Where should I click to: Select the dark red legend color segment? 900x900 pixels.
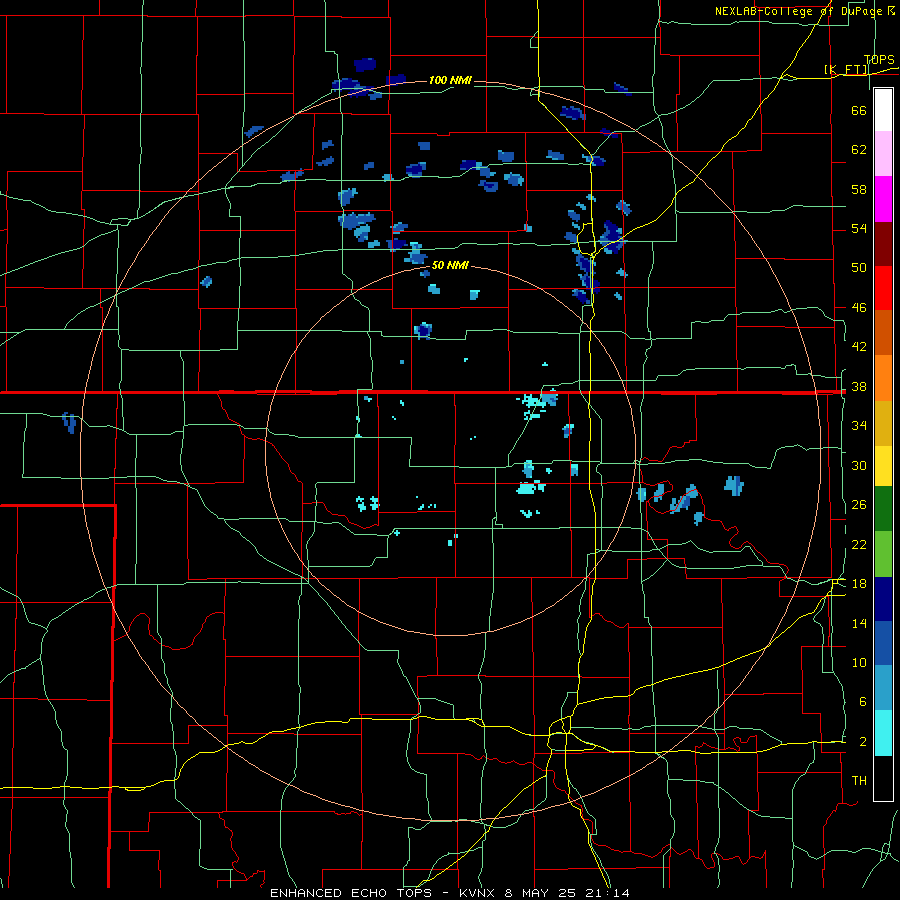point(883,243)
